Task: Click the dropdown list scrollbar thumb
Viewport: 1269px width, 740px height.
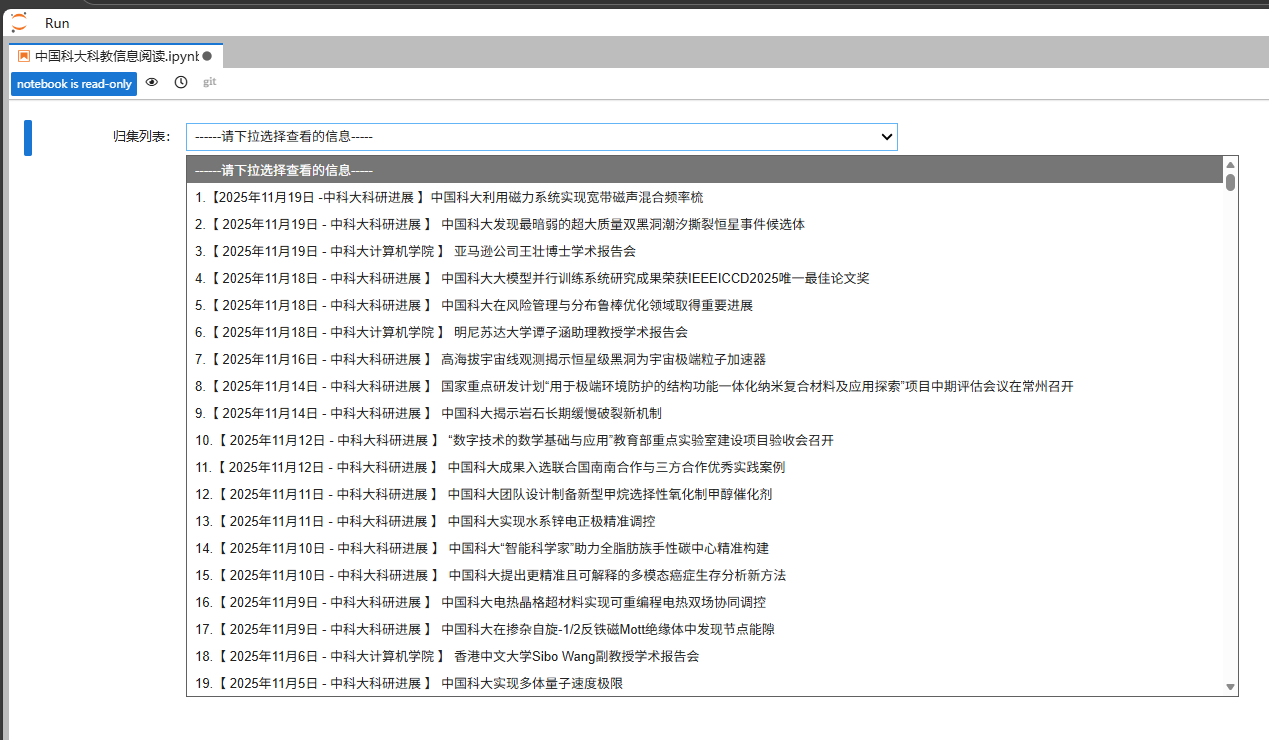Action: [x=1230, y=182]
